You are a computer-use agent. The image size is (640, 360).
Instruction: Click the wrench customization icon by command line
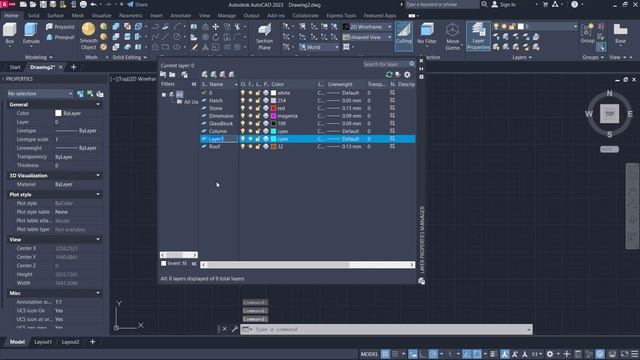pos(235,329)
